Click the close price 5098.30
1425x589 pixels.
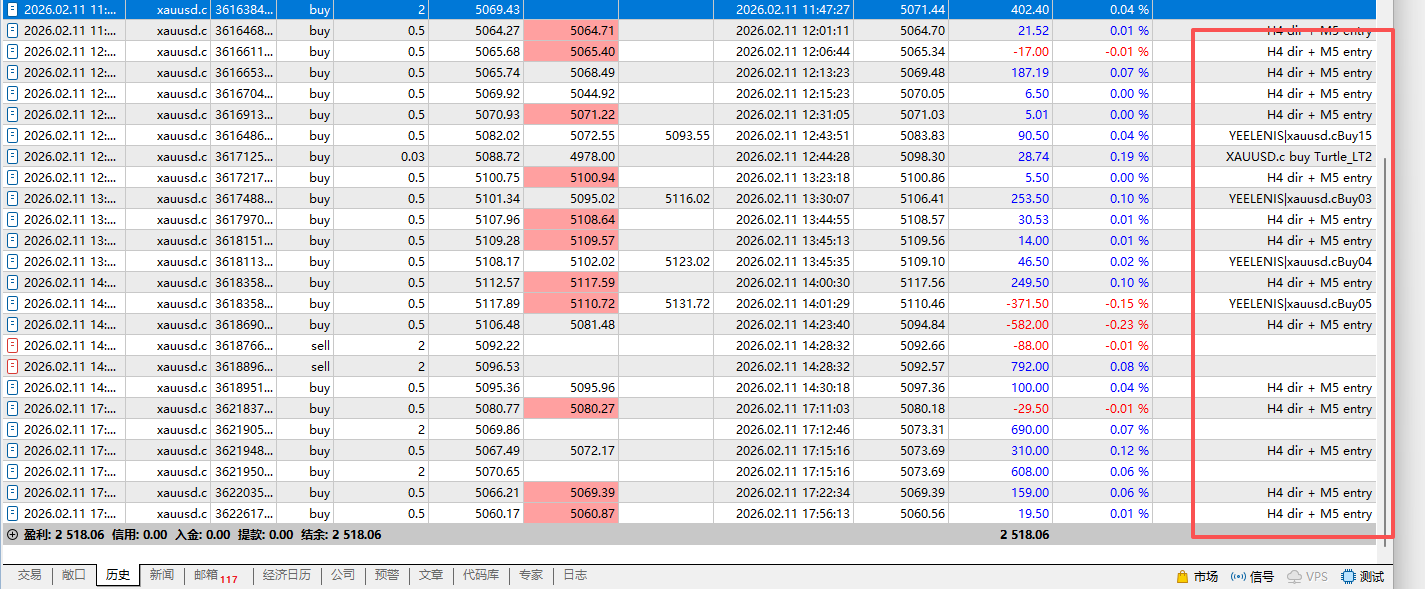coord(922,156)
